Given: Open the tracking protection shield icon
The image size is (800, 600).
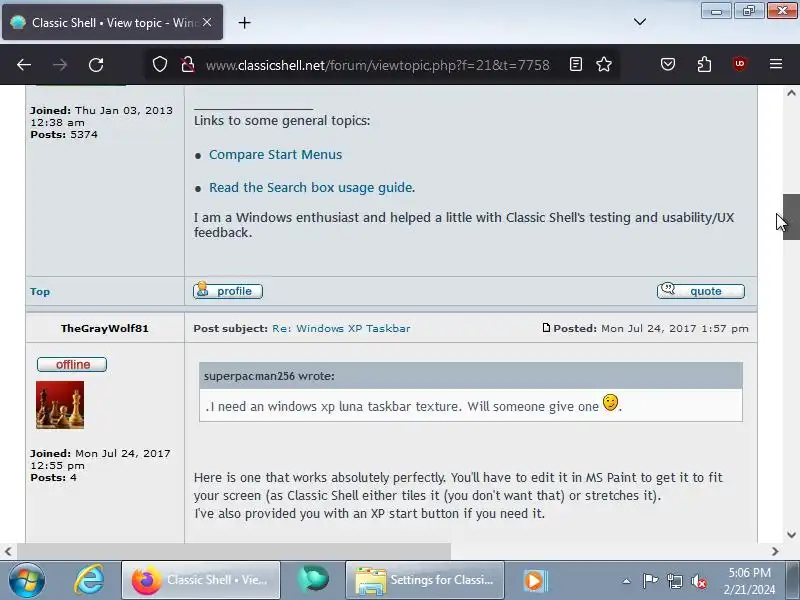Looking at the screenshot, I should click(160, 64).
